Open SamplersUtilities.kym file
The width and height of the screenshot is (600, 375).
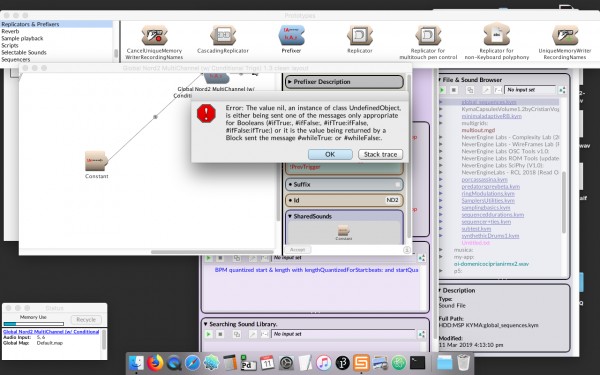(x=488, y=201)
